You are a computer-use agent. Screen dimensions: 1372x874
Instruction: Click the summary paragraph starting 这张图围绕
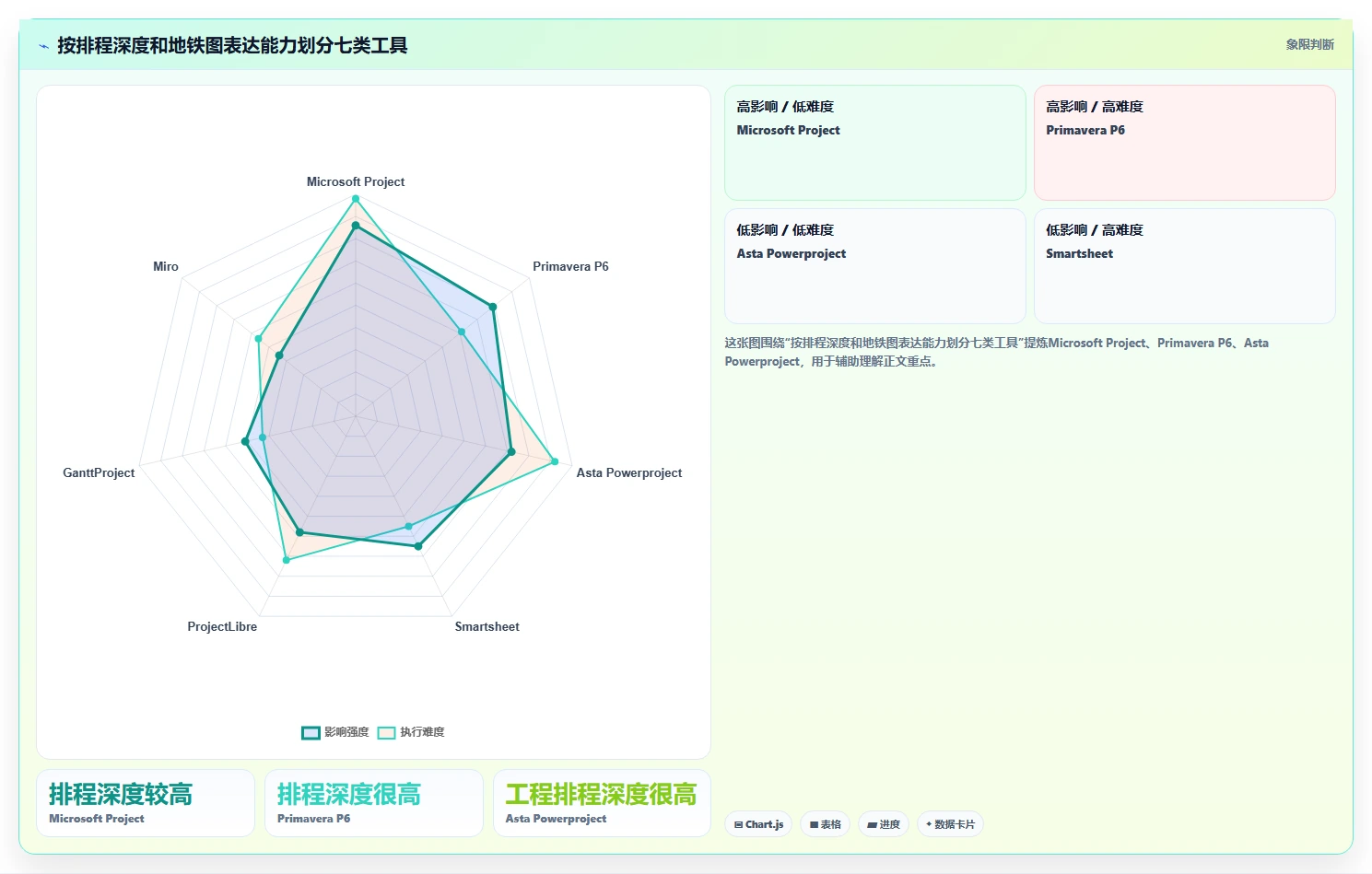click(x=996, y=352)
